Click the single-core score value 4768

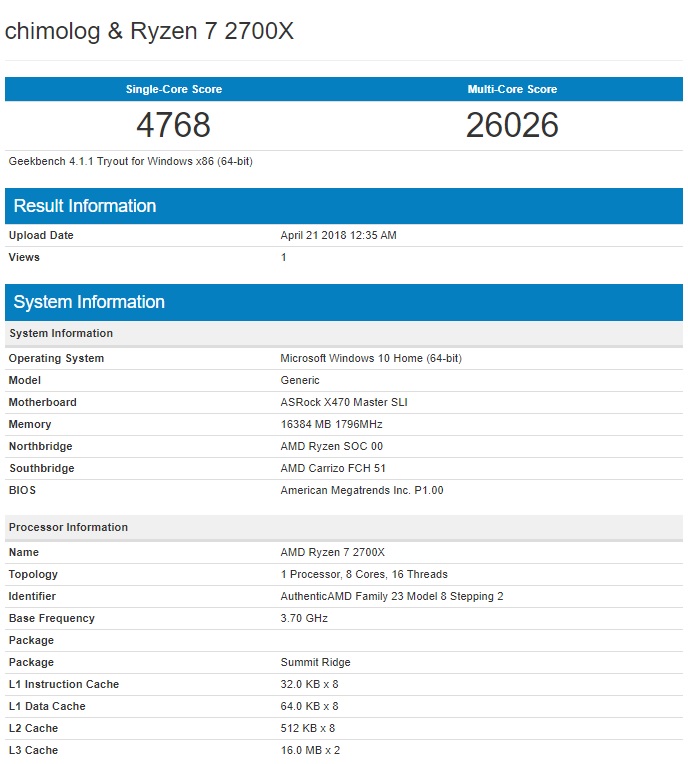(x=173, y=125)
